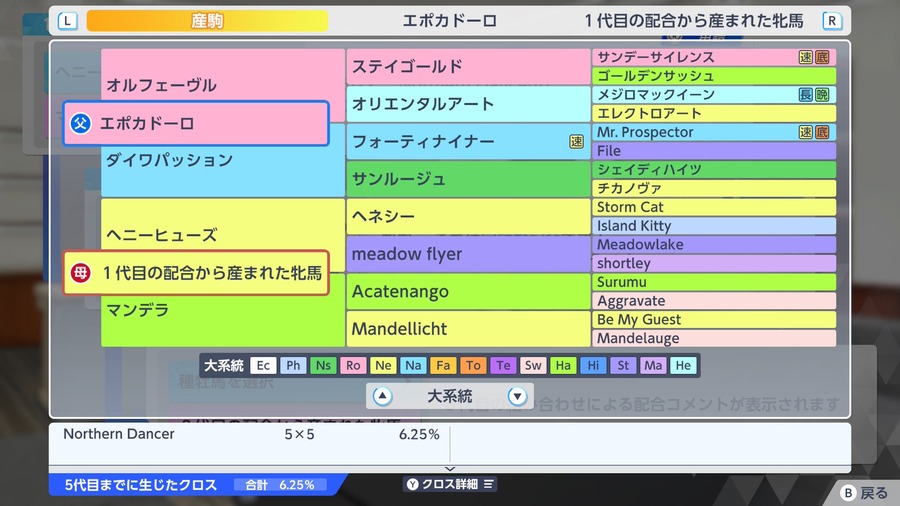Switch to the 産駒 tab
The image size is (900, 506).
207,21
